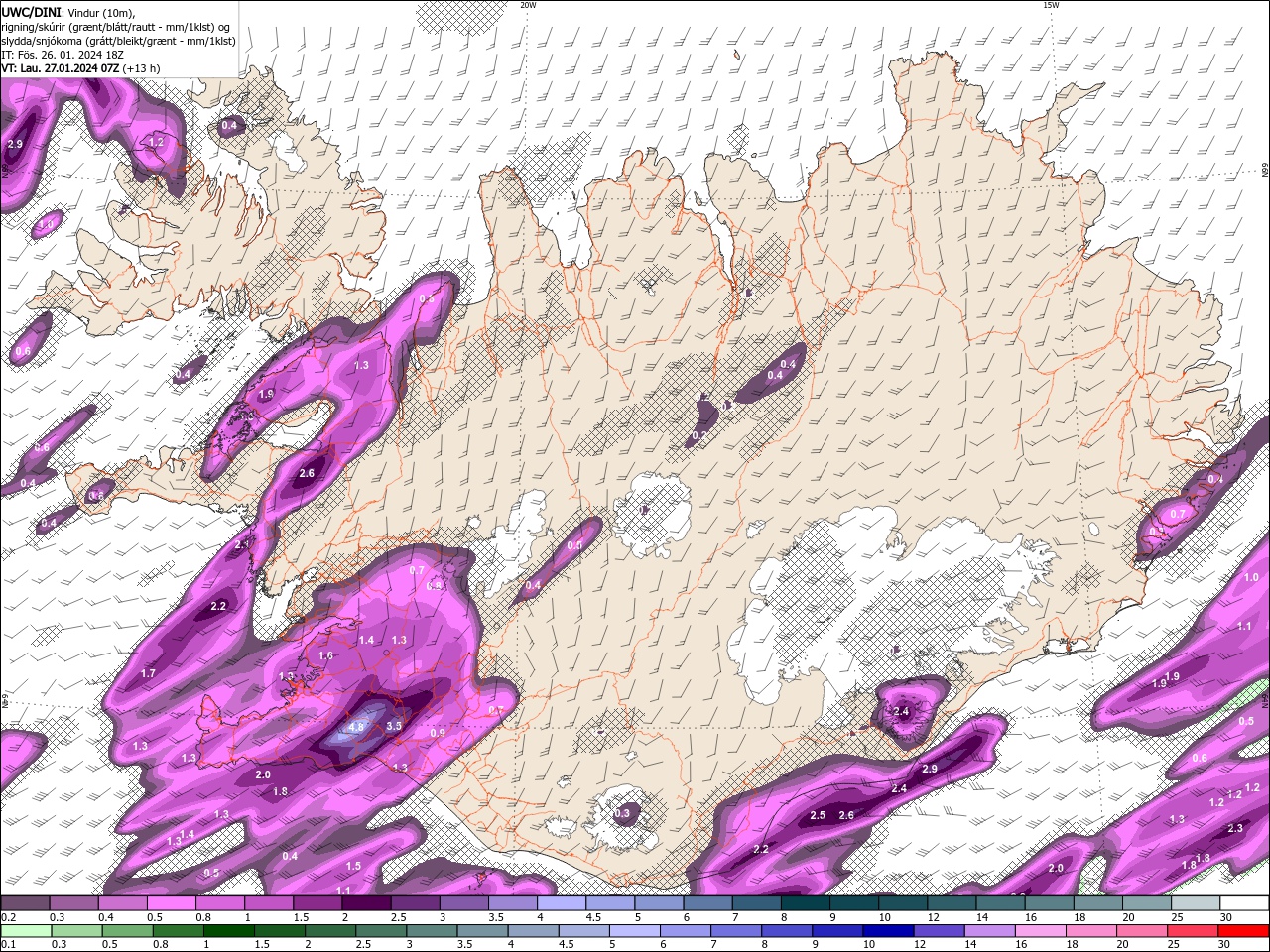Click the 0.9 value on the map
This screenshot has width=1270, height=952.
coord(438,733)
